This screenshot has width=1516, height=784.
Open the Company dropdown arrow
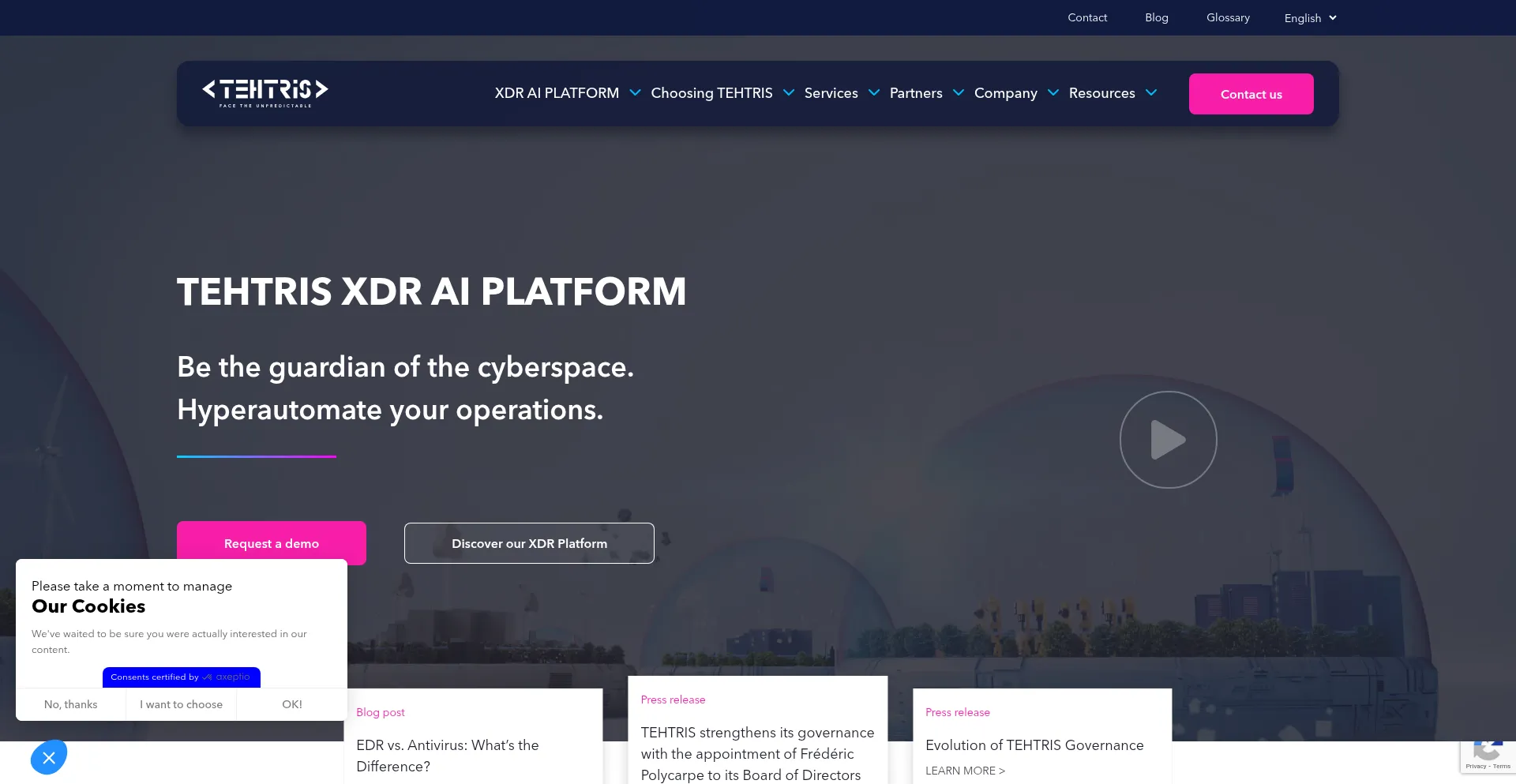point(1053,93)
